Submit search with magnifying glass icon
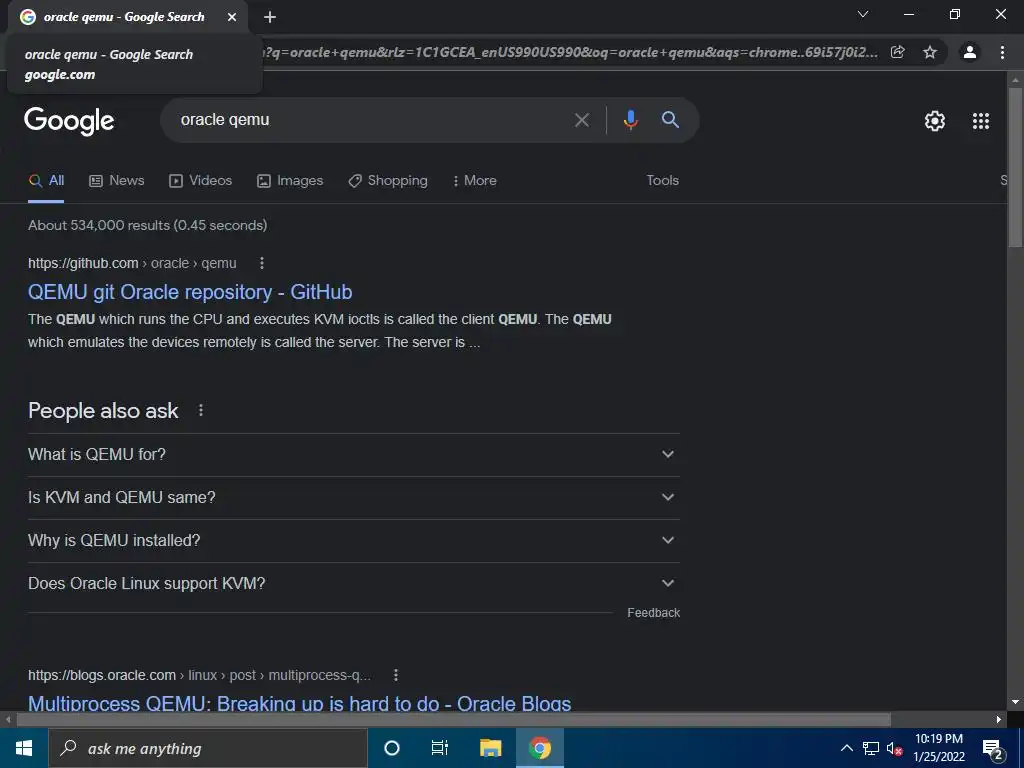The image size is (1024, 768). [x=670, y=120]
